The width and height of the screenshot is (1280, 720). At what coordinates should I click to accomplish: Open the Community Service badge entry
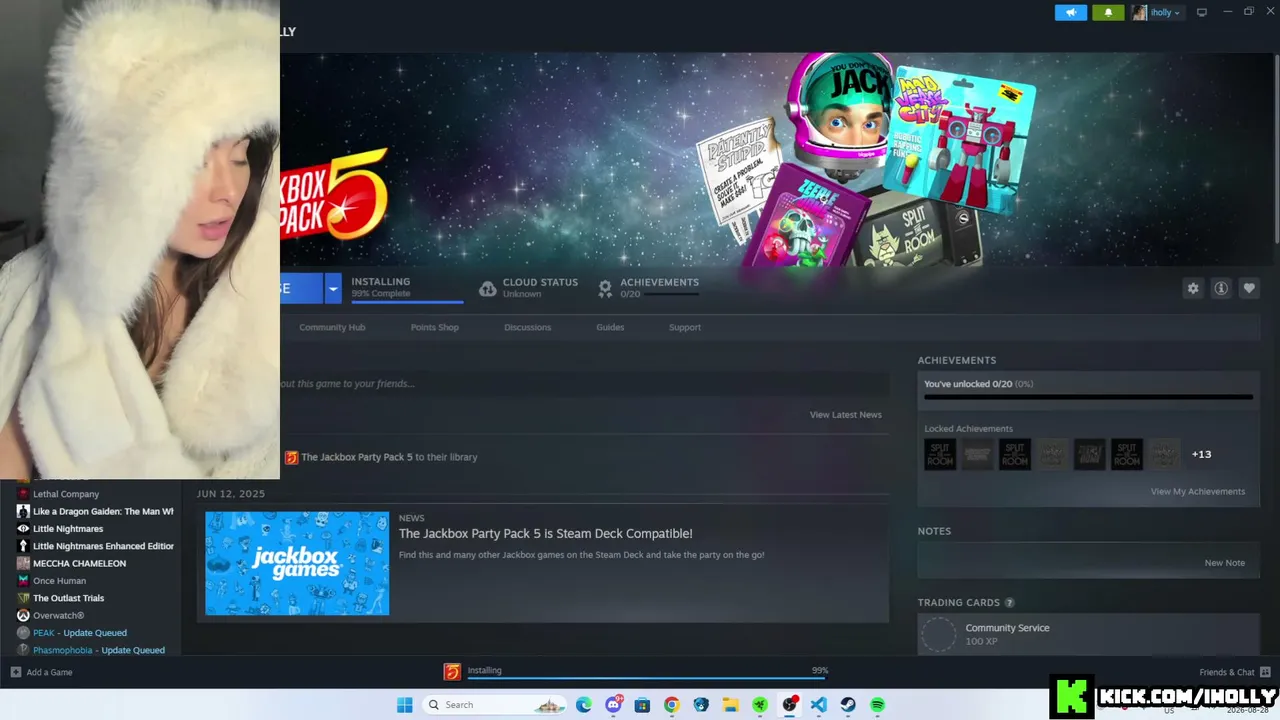point(1088,634)
